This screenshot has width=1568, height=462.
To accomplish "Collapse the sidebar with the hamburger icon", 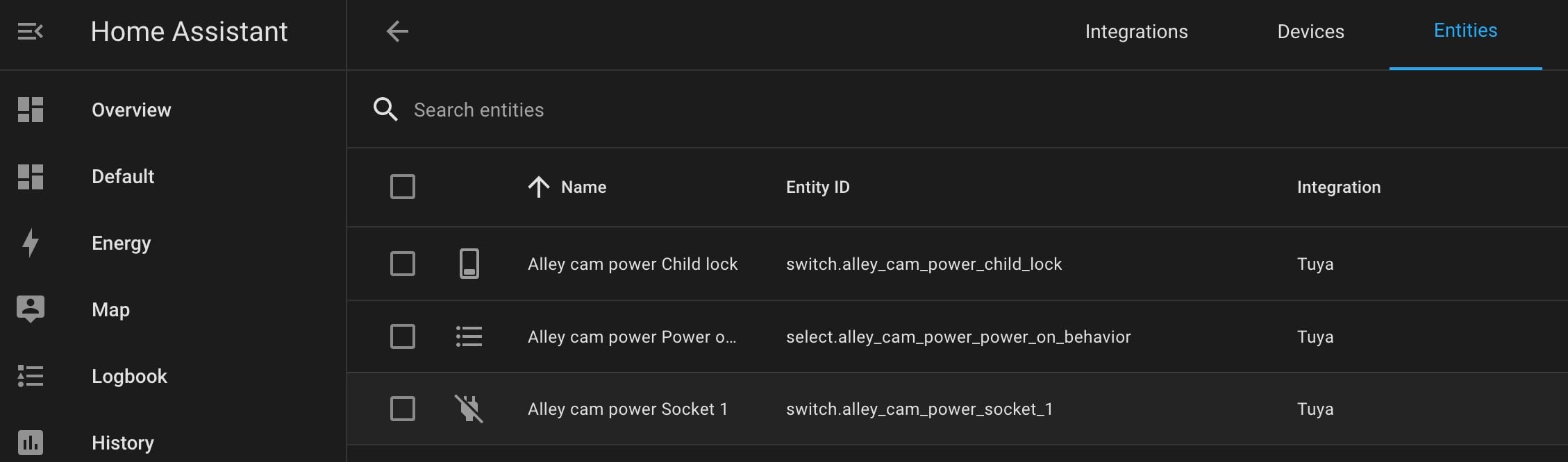I will [31, 31].
